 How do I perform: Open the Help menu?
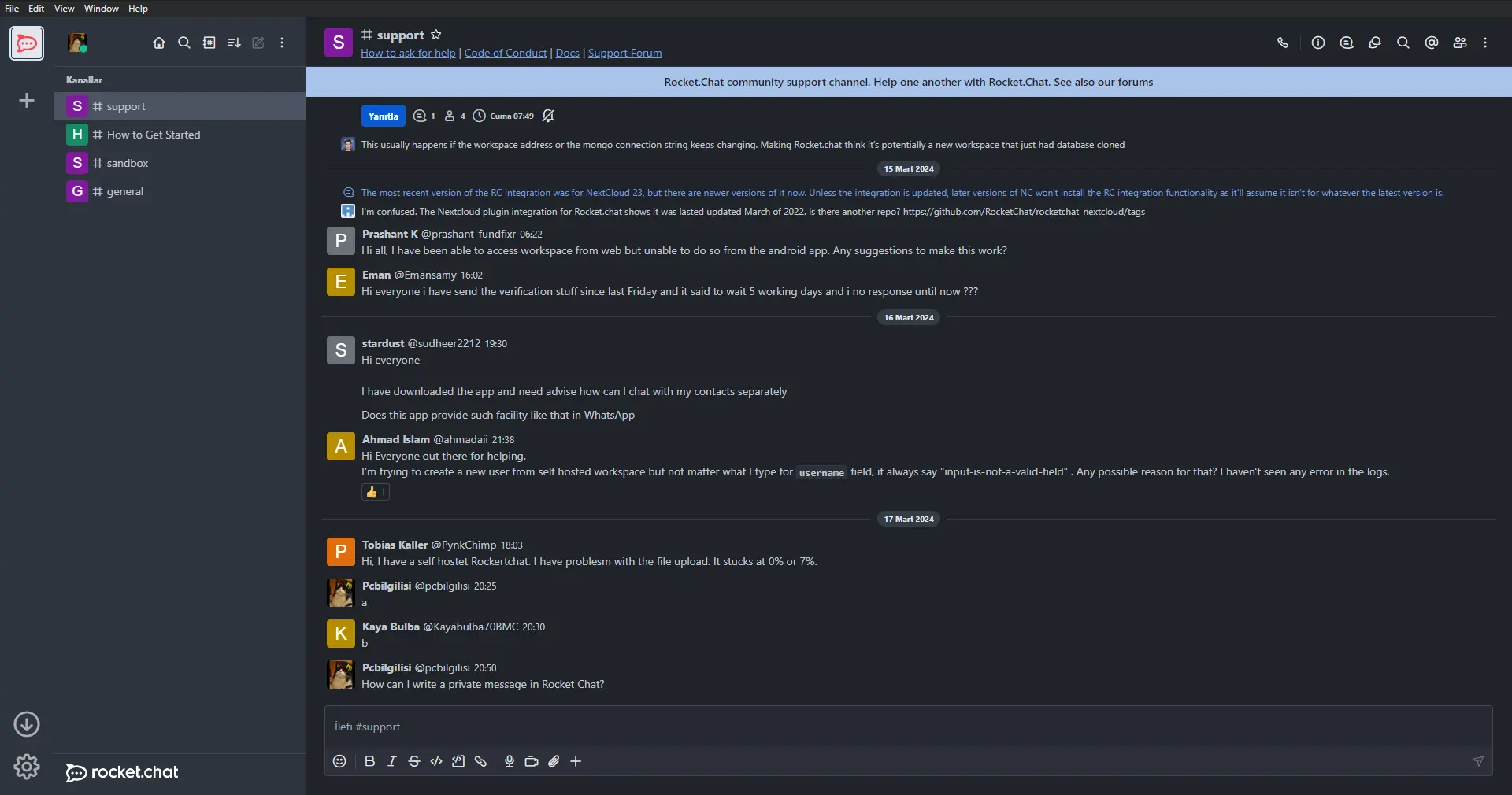click(x=138, y=9)
